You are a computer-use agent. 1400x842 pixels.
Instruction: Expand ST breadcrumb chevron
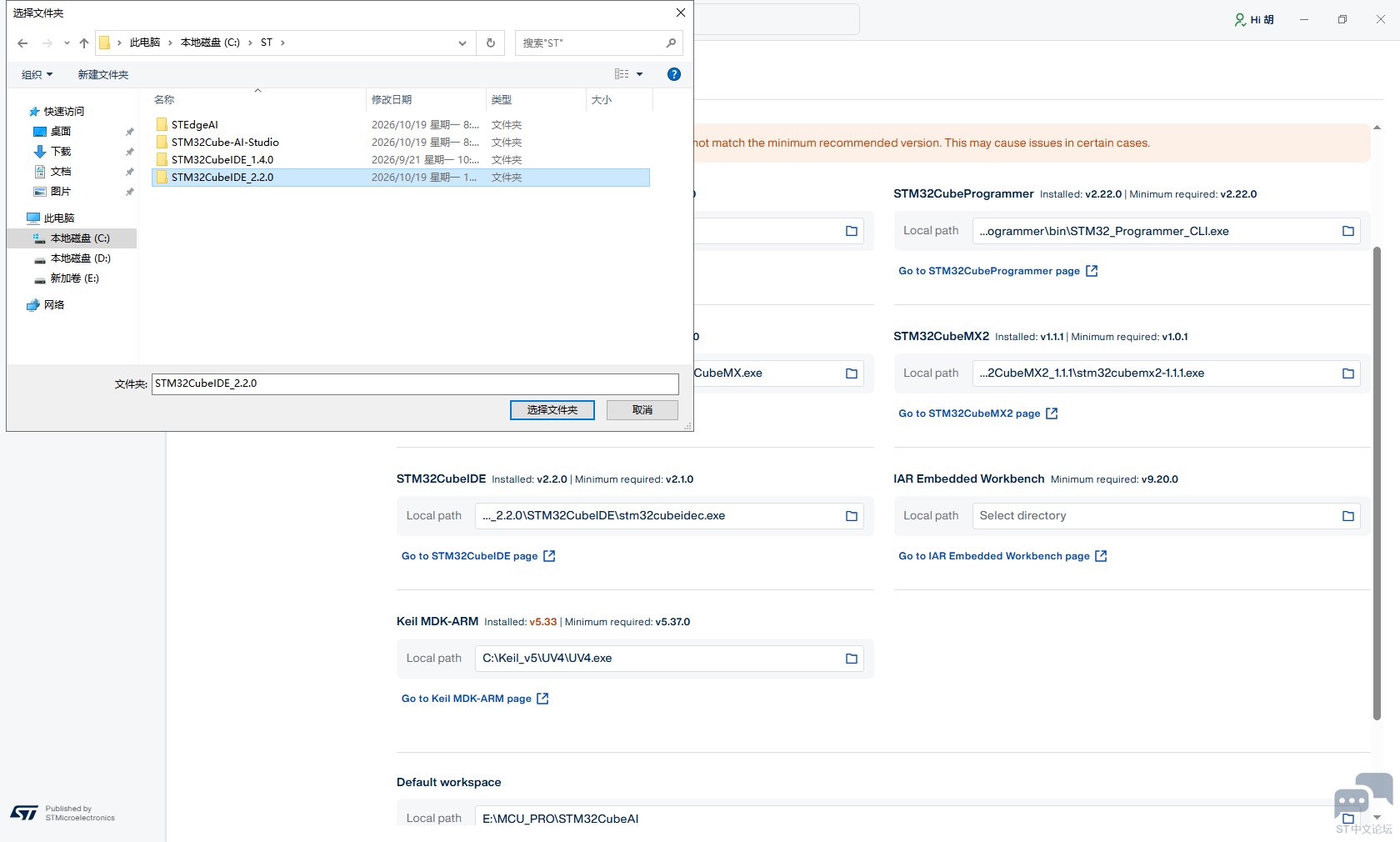[x=283, y=43]
